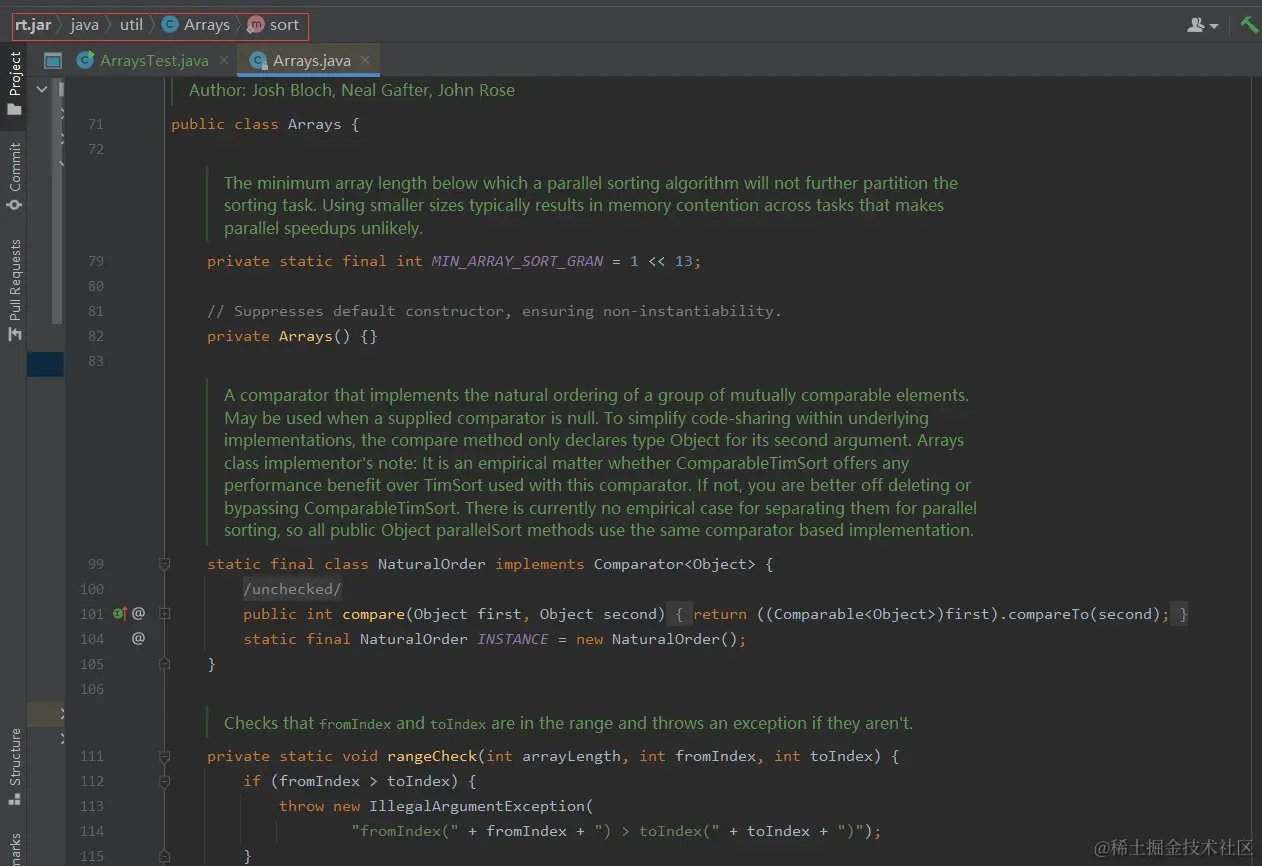This screenshot has height=866, width=1262.
Task: Click the NaturalOrder class name on line 99
Action: (431, 564)
